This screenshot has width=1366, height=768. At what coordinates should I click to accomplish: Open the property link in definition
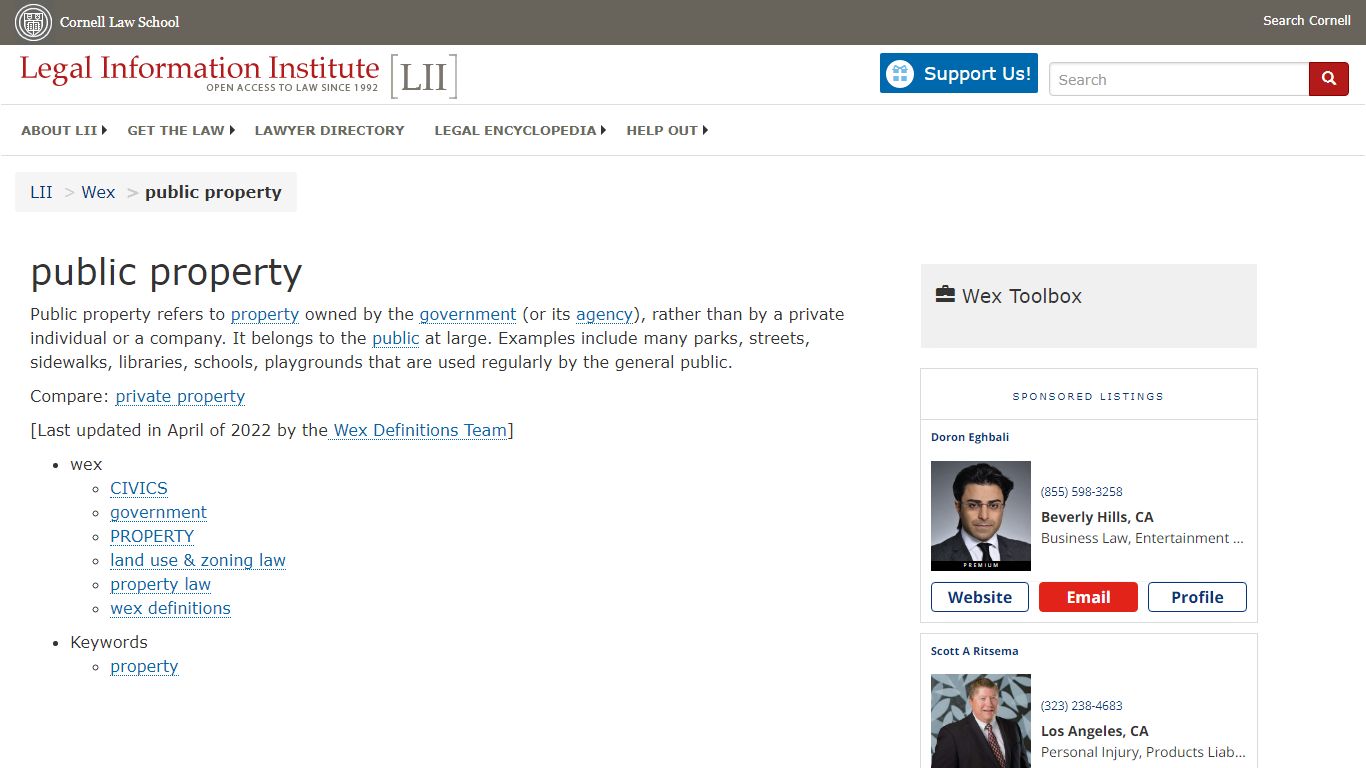tap(265, 314)
